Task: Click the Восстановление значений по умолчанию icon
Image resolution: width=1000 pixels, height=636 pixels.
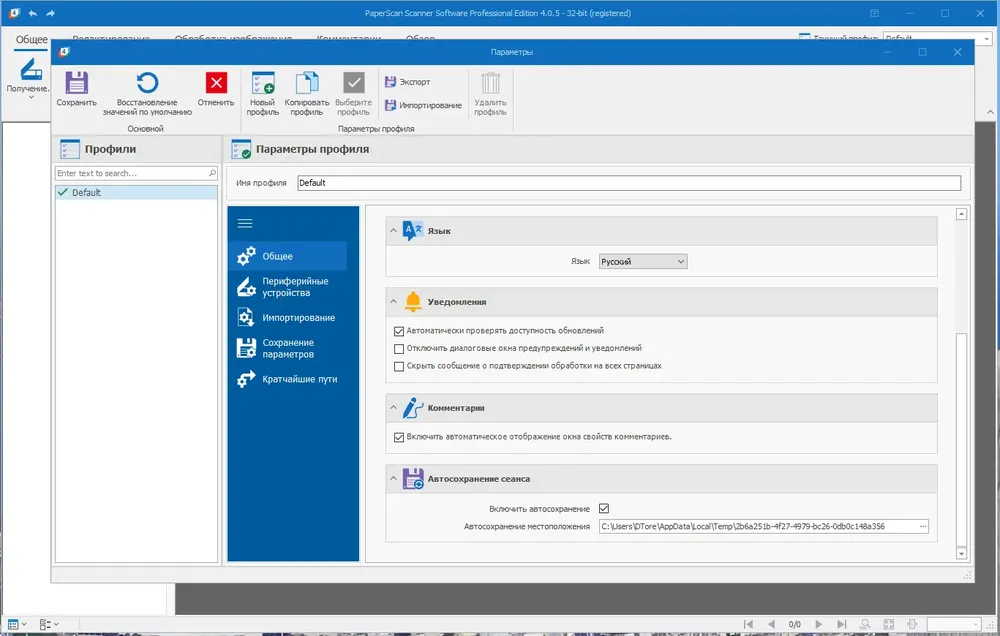Action: tap(147, 83)
